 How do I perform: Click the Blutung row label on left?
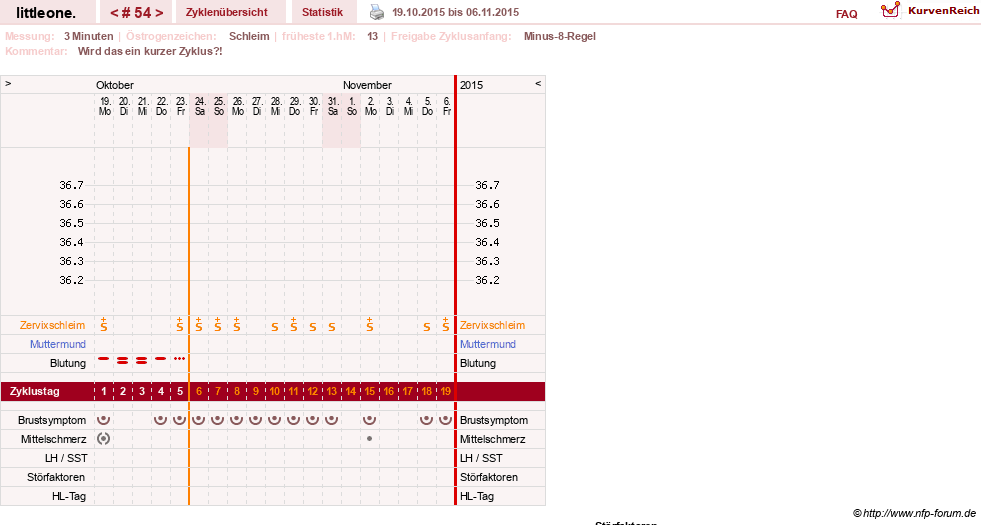[x=68, y=363]
